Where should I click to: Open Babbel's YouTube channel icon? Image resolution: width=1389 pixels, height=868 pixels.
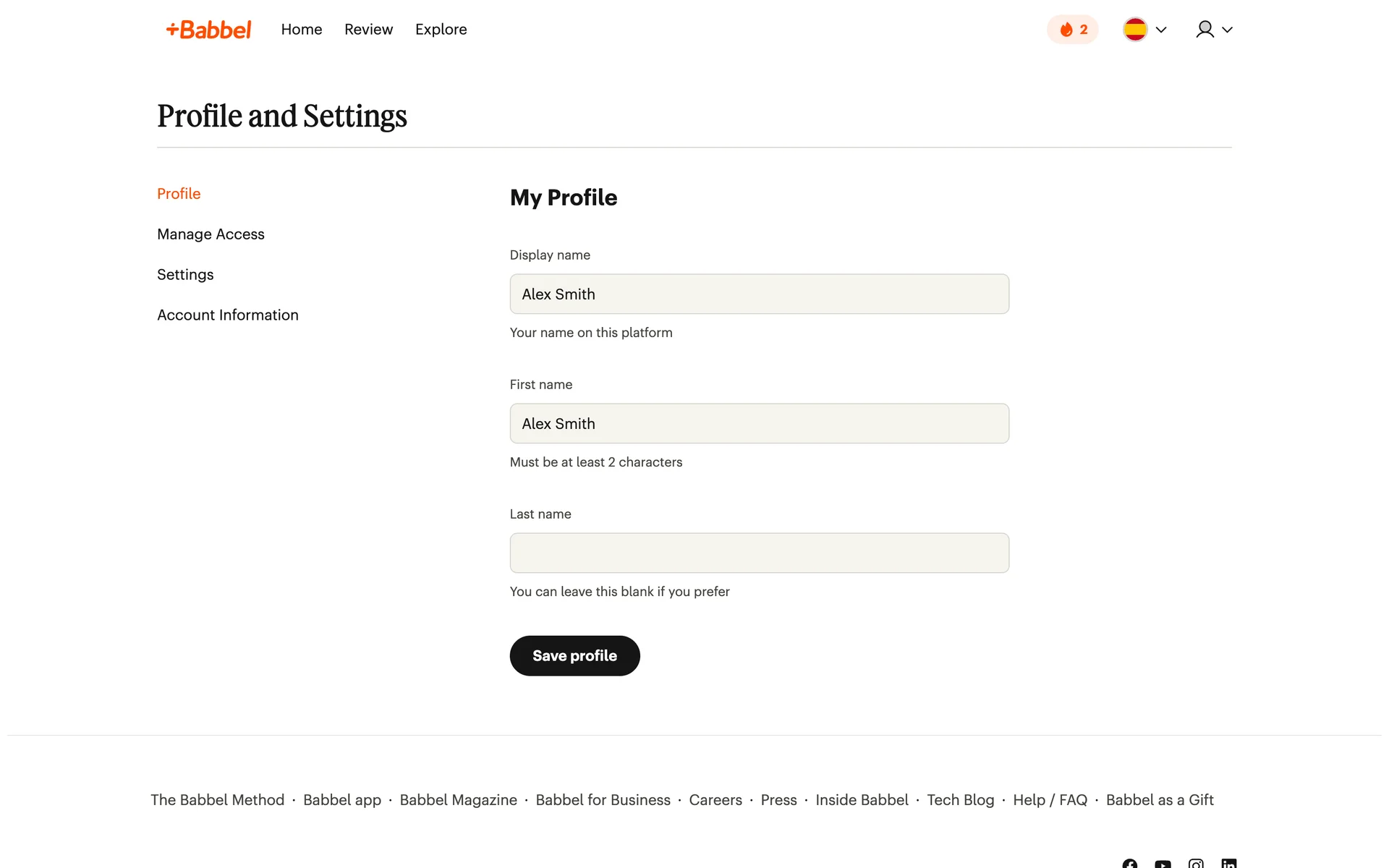pyautogui.click(x=1163, y=864)
